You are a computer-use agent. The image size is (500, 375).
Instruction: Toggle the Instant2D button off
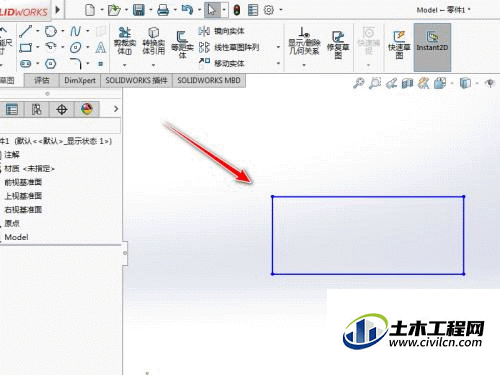pyautogui.click(x=432, y=47)
